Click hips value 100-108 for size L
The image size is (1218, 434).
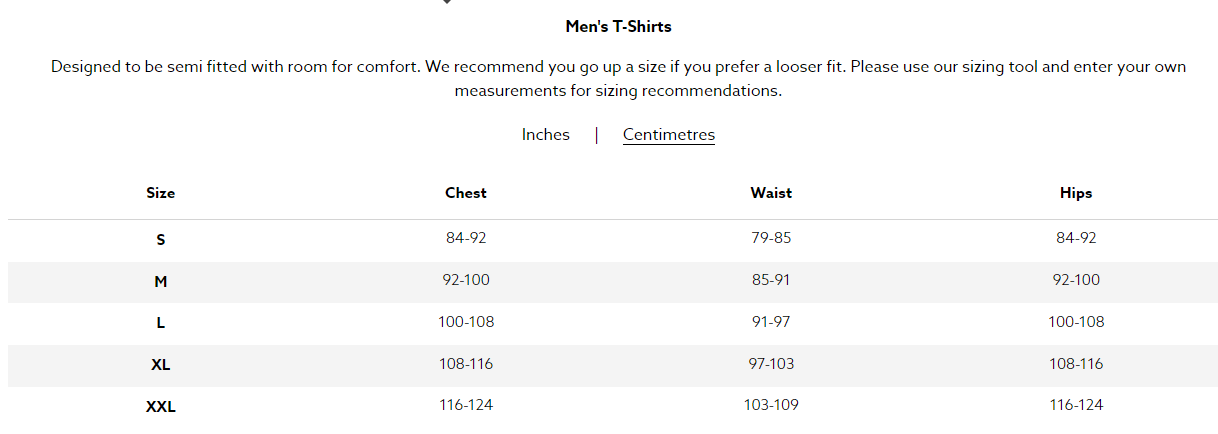pos(1076,322)
